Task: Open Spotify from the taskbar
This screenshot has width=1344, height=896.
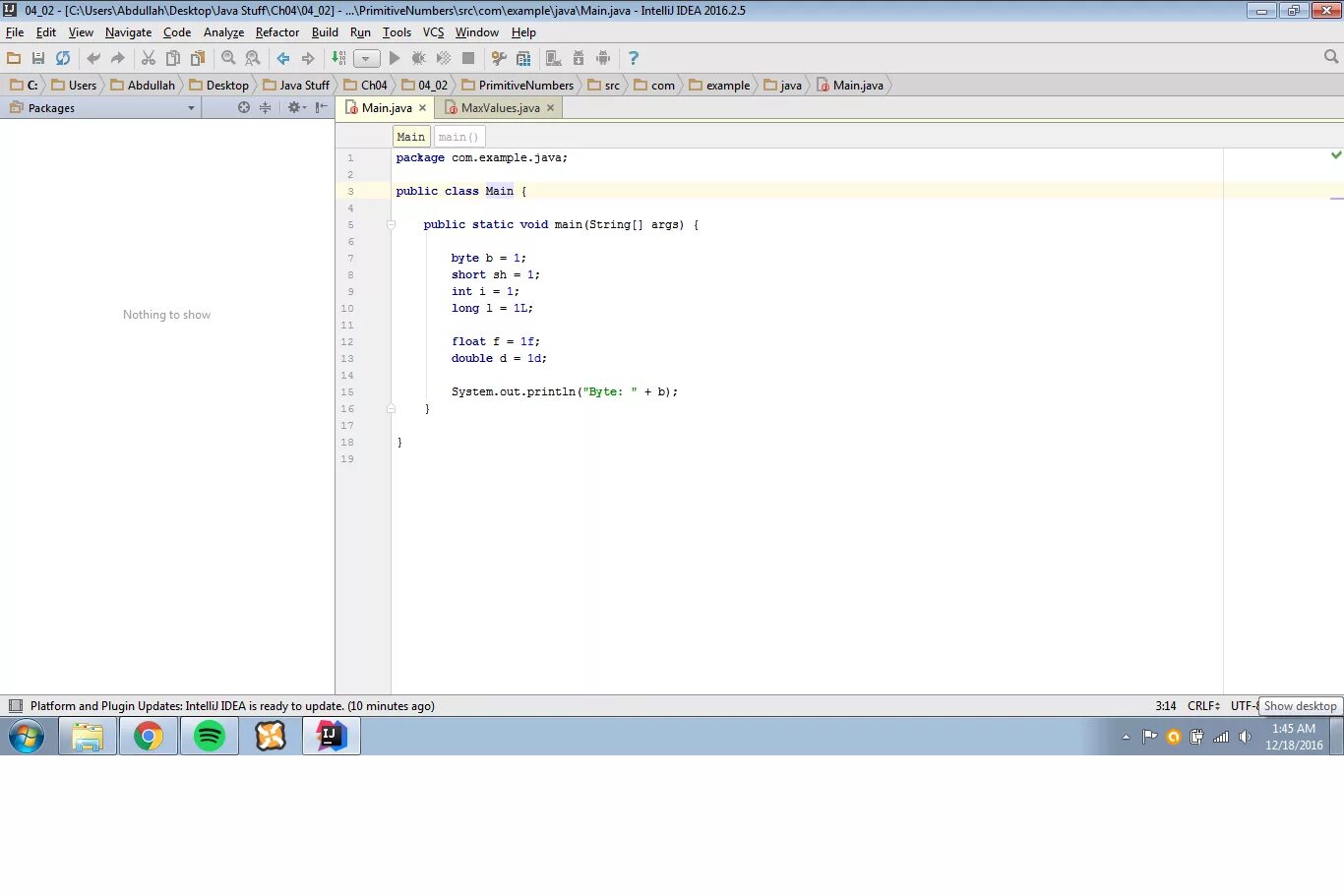Action: tap(210, 736)
